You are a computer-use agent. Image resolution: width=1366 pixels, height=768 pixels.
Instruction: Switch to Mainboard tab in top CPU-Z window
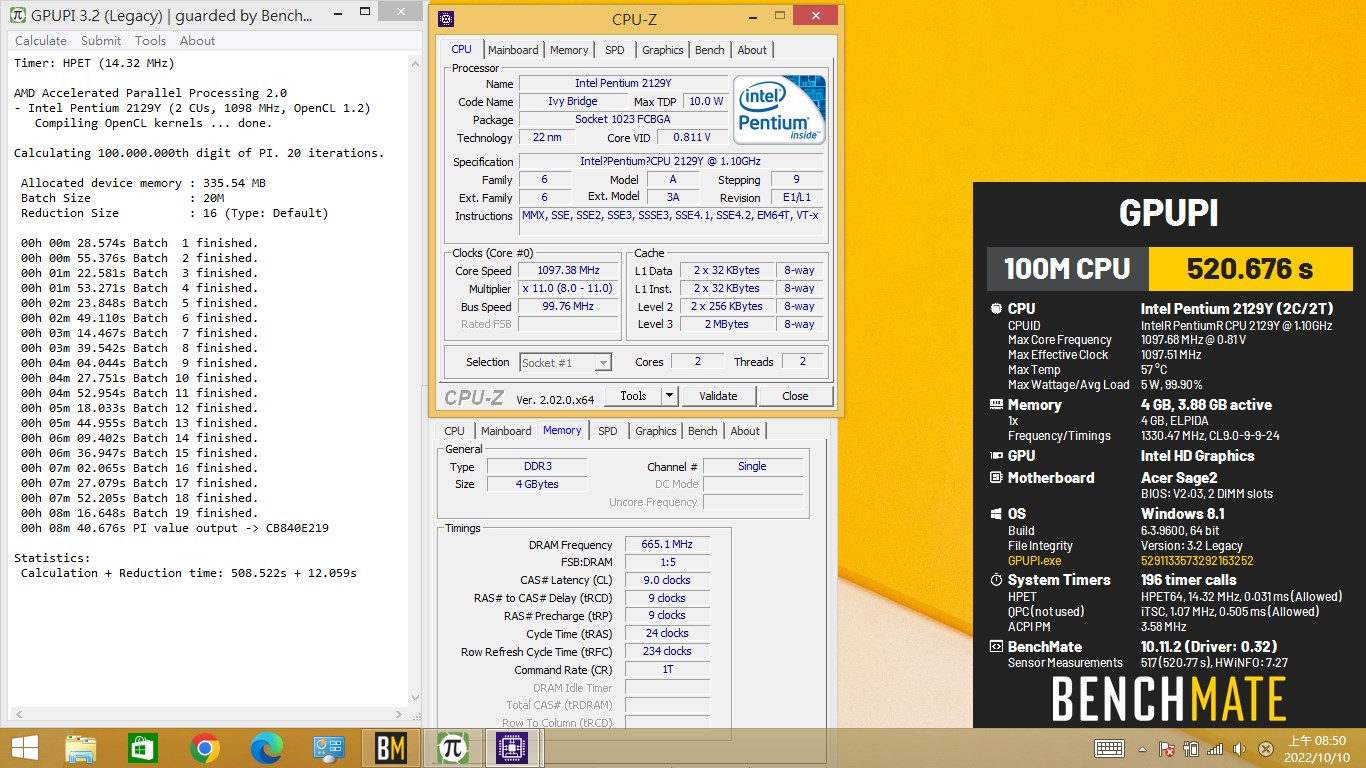pyautogui.click(x=513, y=50)
